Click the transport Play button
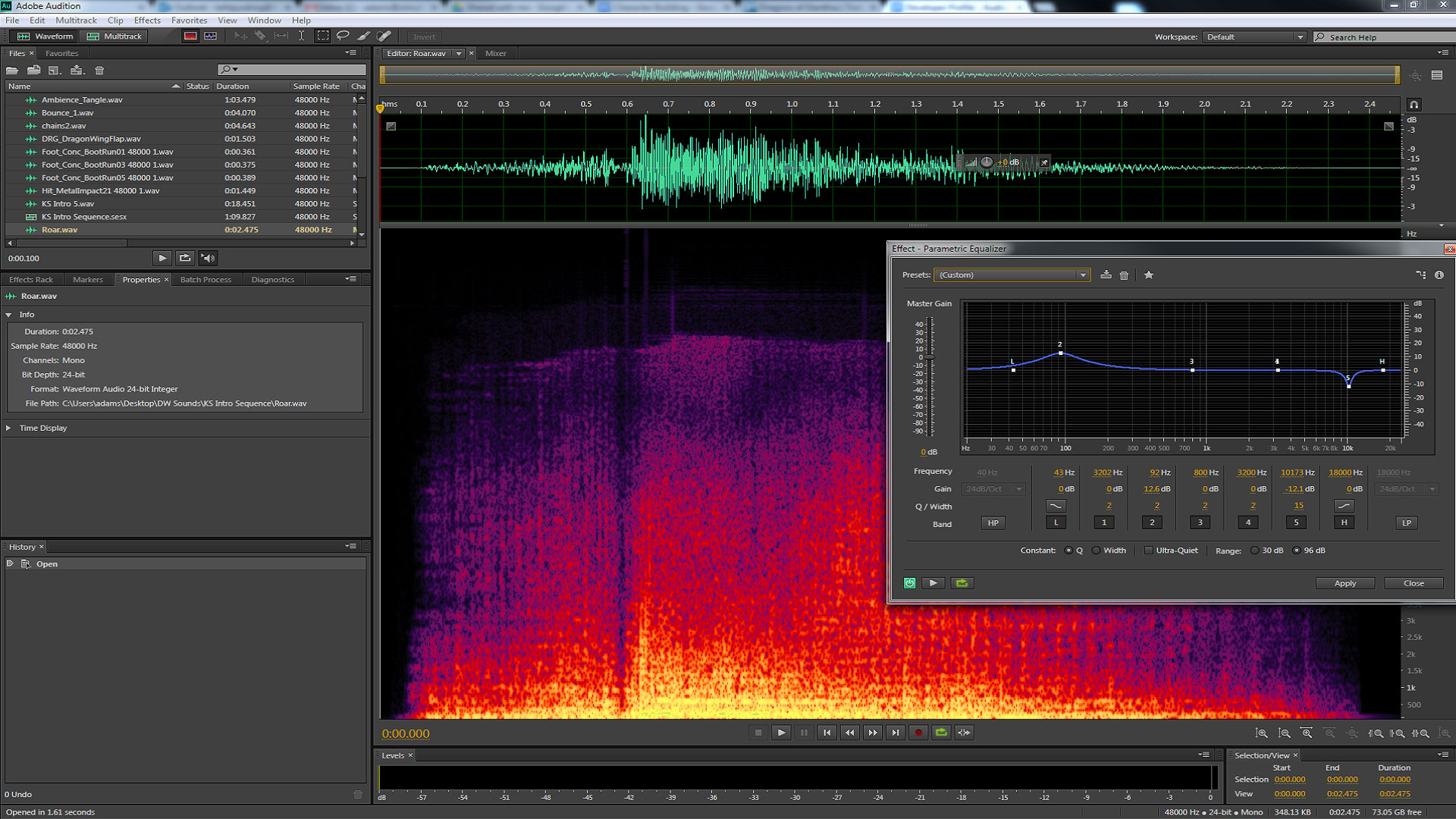Screen dimensions: 1456x819 point(781,733)
